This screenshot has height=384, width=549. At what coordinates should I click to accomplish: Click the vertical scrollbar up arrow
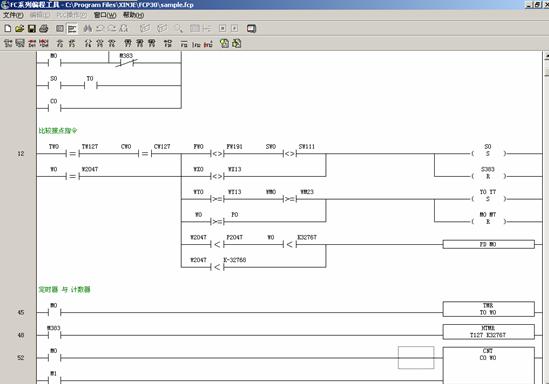tap(546, 56)
